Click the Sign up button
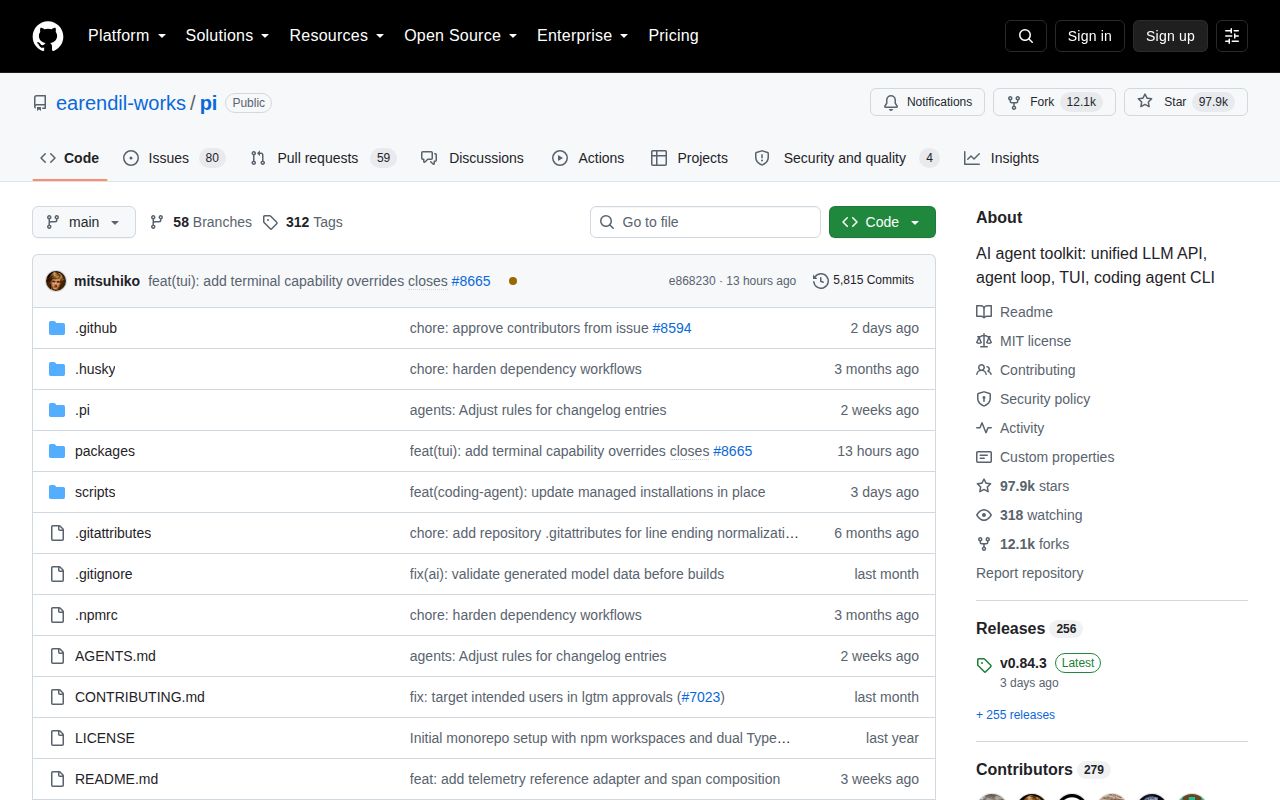Screen dimensions: 1280x800 pos(1170,36)
